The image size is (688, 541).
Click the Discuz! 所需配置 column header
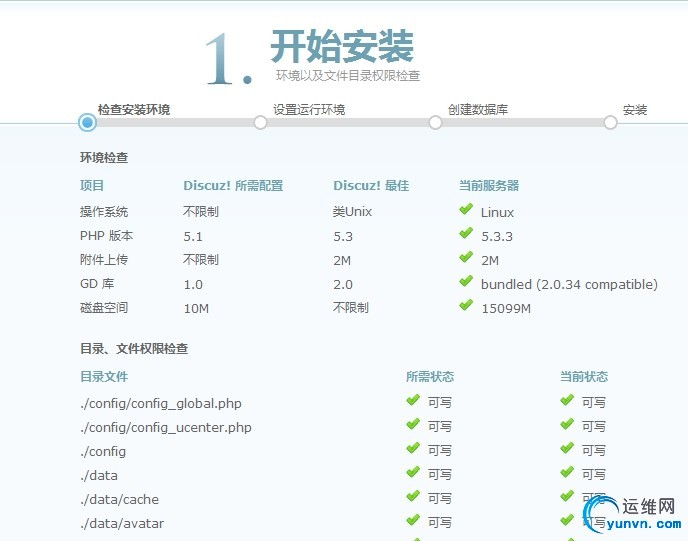click(233, 186)
